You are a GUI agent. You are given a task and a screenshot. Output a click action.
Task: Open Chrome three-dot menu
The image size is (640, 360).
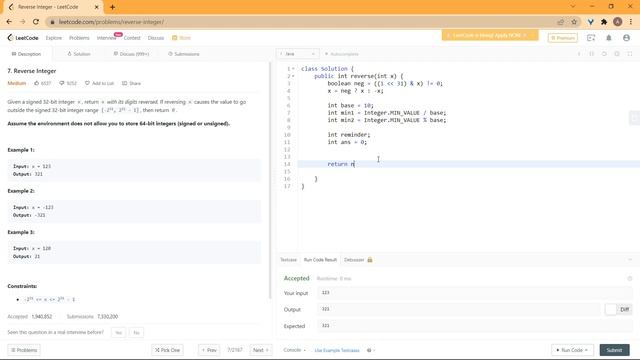[631, 22]
